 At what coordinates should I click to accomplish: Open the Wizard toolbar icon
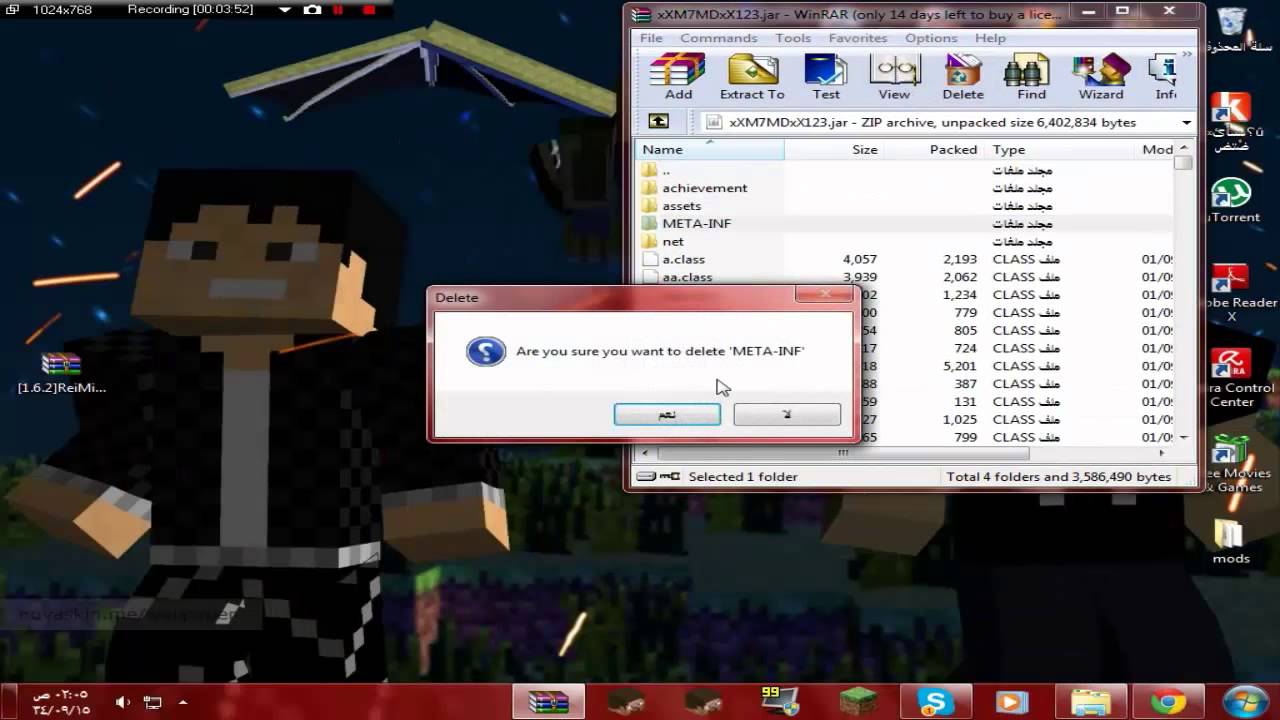(x=1101, y=77)
